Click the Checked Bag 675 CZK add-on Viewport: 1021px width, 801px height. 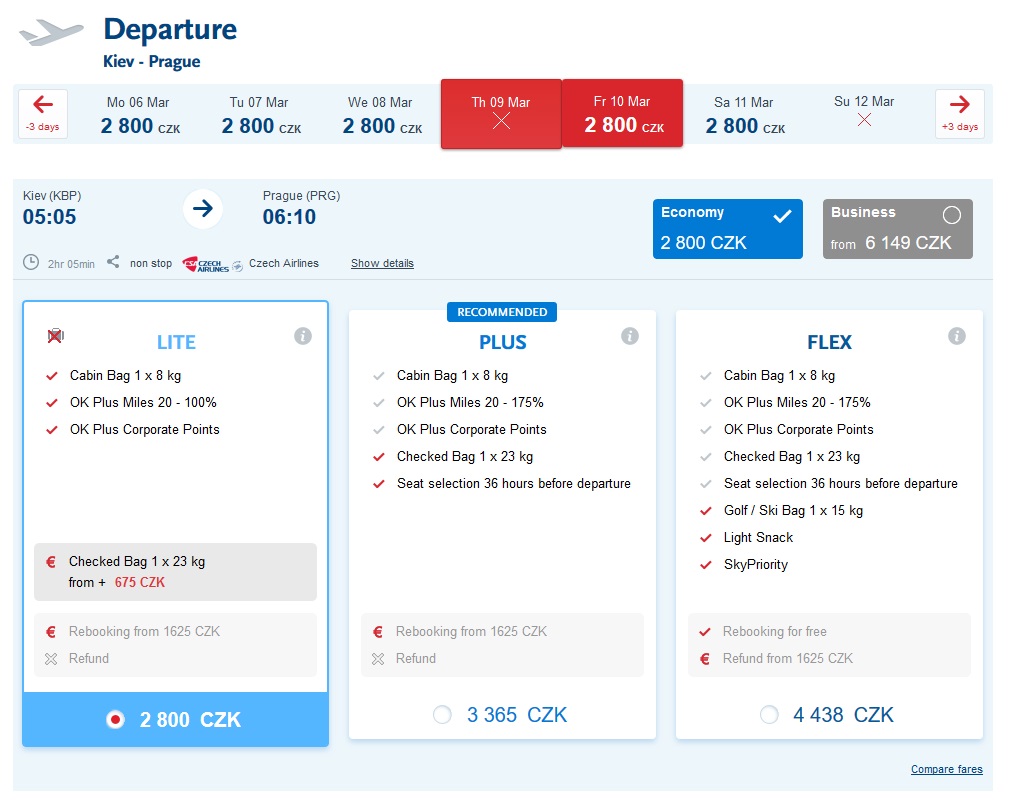tap(175, 572)
